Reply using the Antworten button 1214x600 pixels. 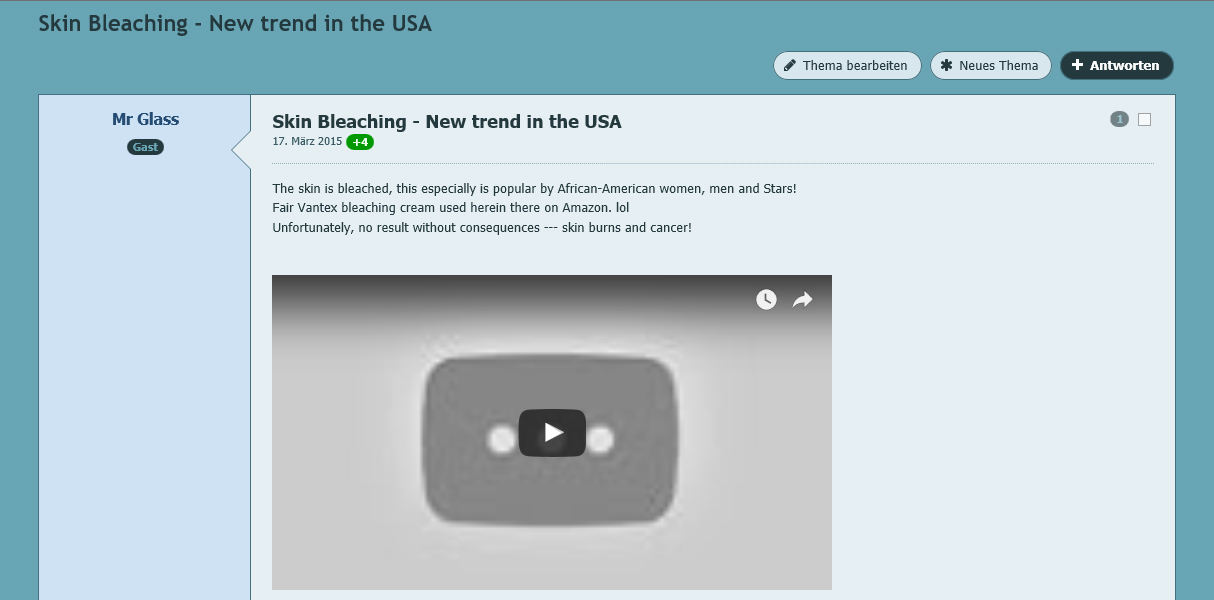click(x=1117, y=66)
